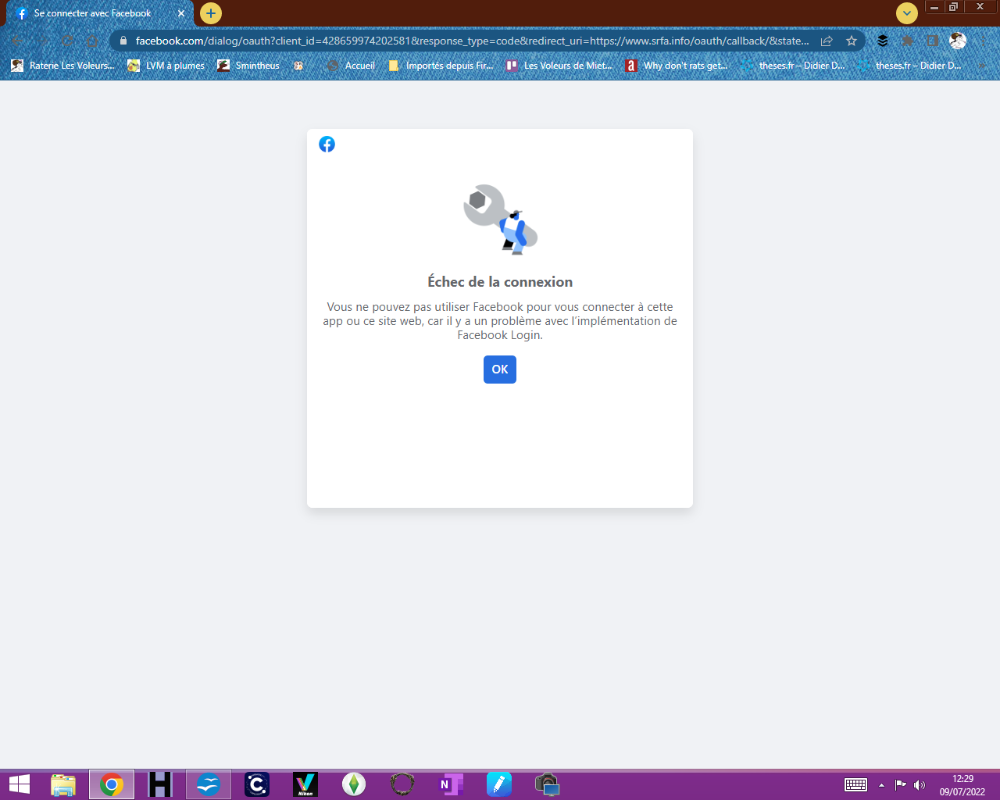Open The Sims from the taskbar
The width and height of the screenshot is (1000, 800).
coord(351,785)
